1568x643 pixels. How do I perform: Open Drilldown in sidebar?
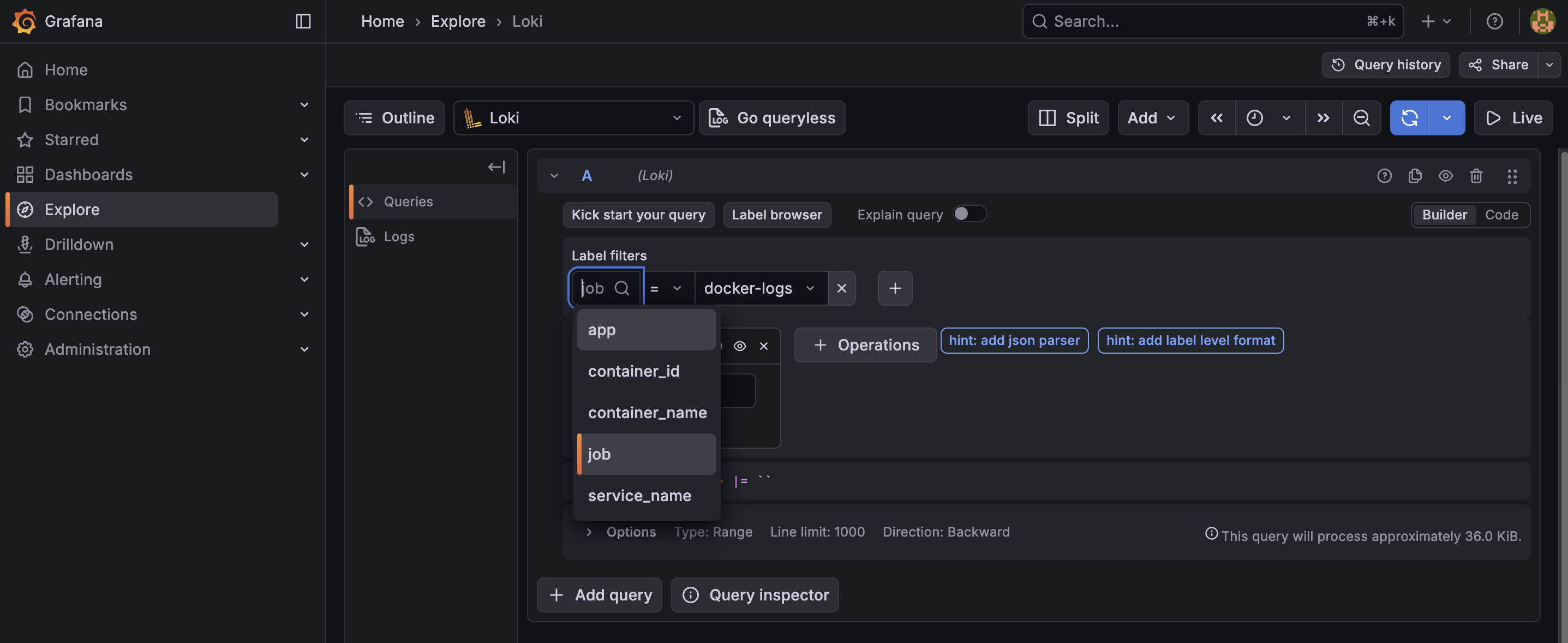click(79, 245)
